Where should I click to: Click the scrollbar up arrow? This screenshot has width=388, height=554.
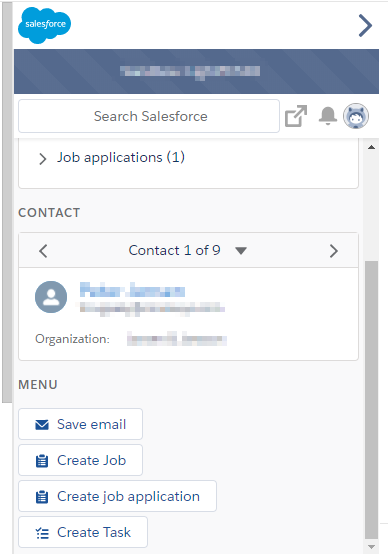point(371,147)
